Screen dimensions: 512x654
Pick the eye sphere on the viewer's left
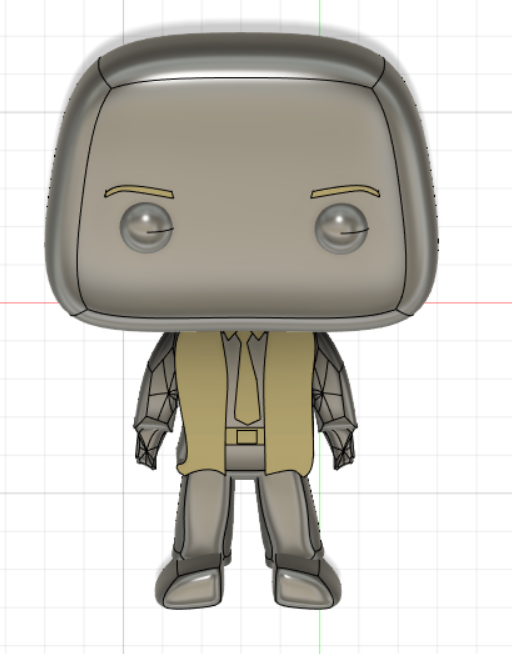pos(146,228)
